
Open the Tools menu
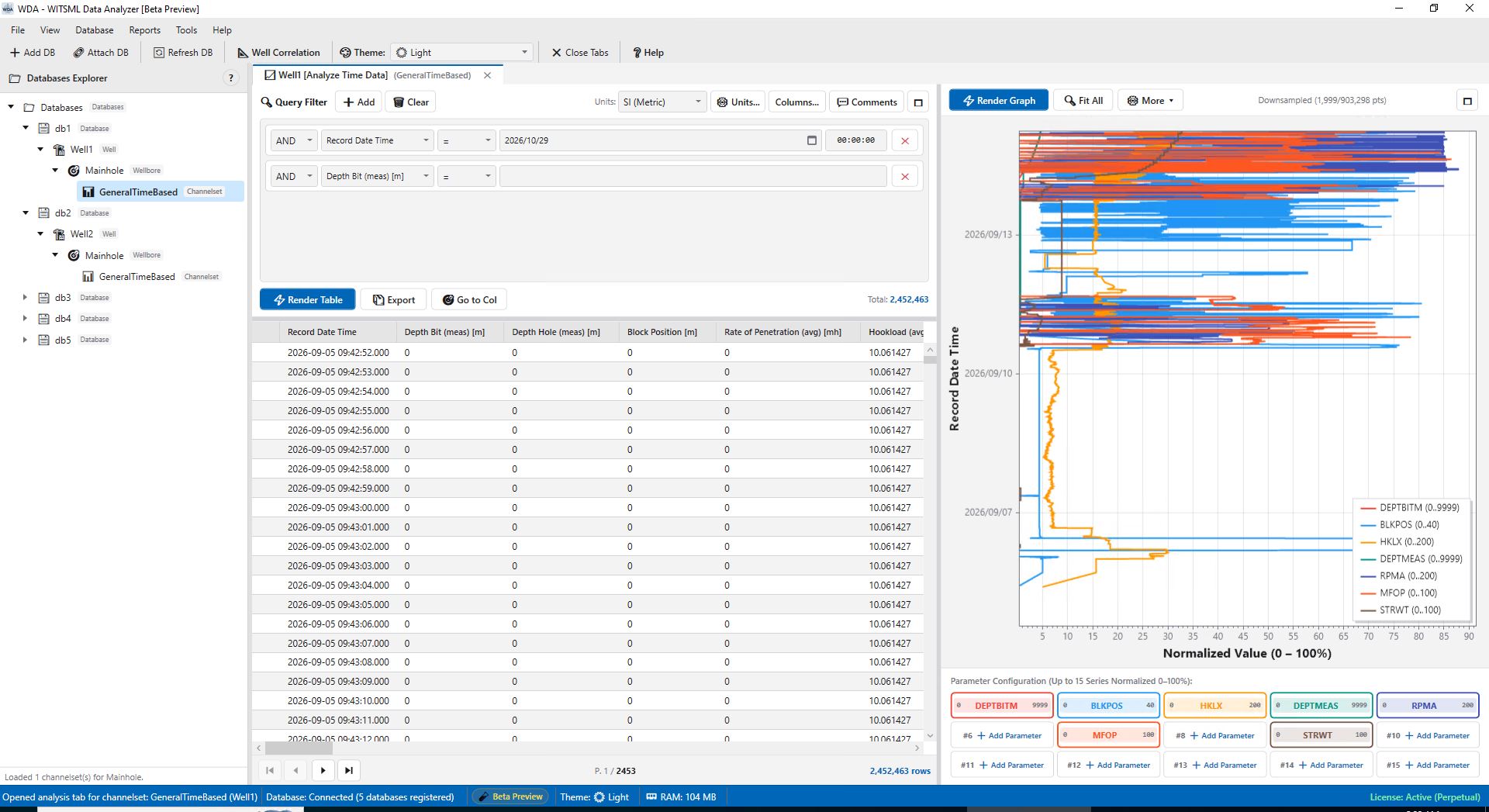[186, 30]
